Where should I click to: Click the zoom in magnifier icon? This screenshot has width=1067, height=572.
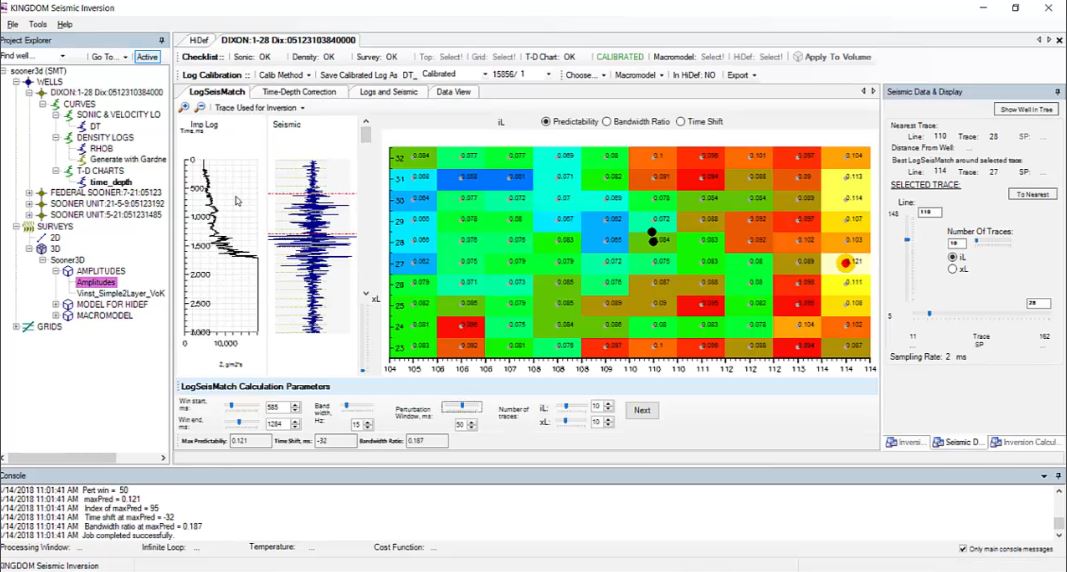click(x=184, y=108)
